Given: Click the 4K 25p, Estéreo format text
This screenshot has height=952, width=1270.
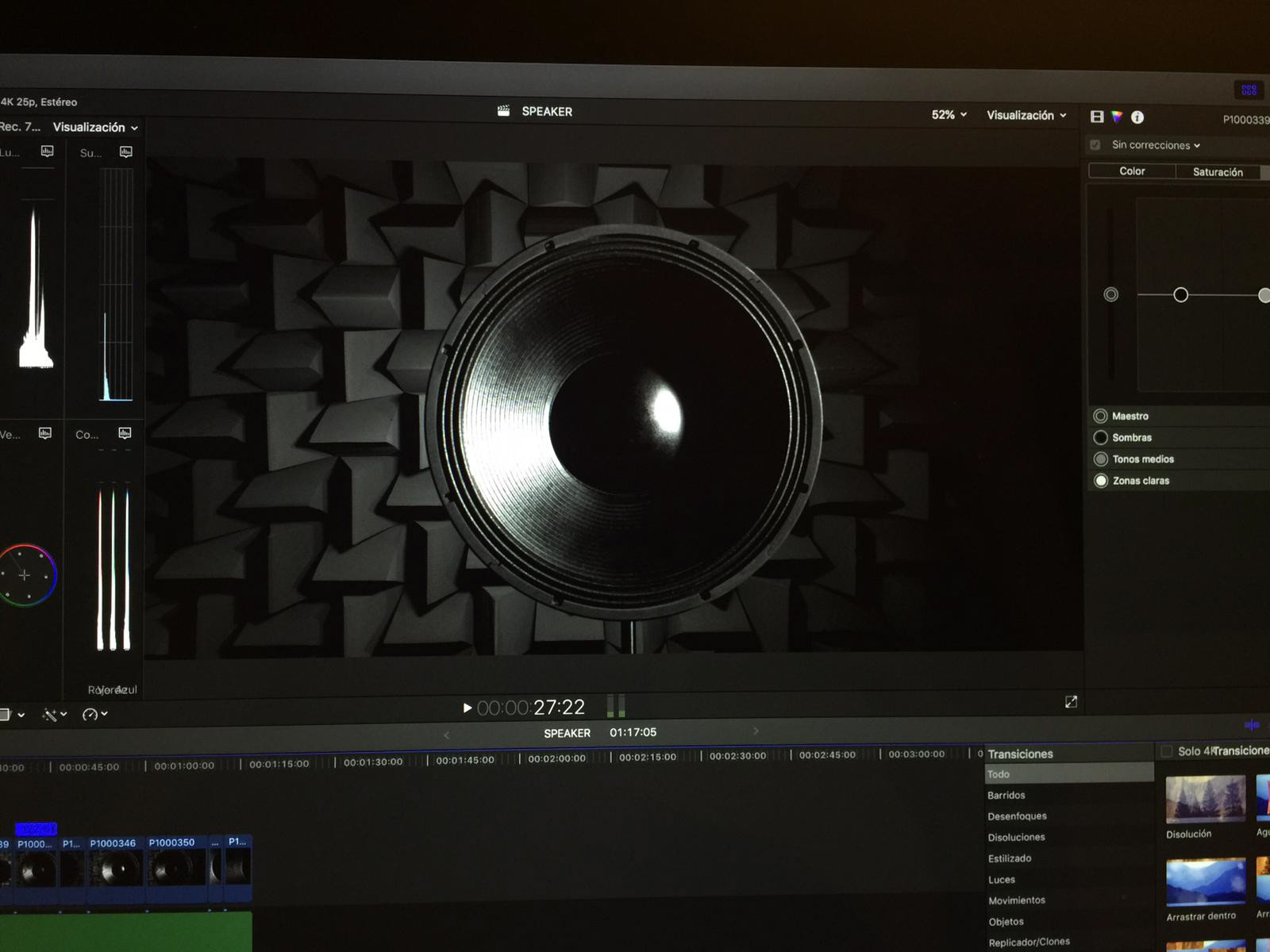Looking at the screenshot, I should 39,102.
